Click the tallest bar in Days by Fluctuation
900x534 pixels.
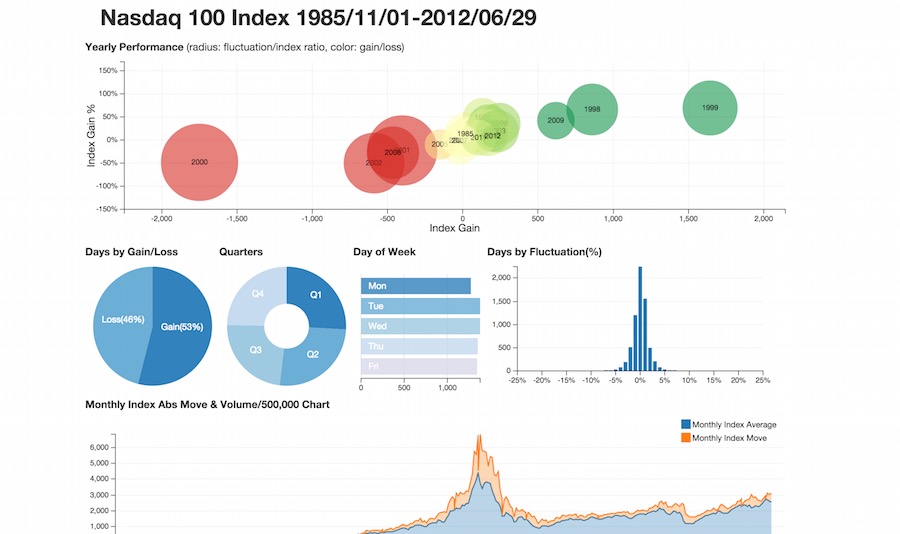coord(640,319)
